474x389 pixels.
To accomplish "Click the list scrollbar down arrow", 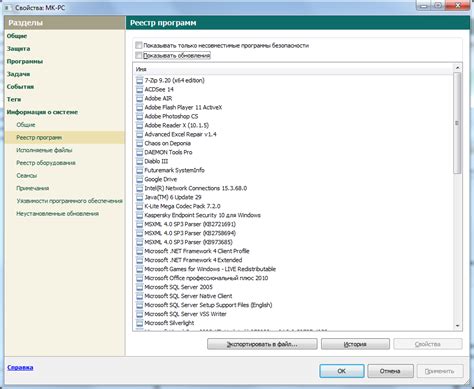I will point(457,326).
